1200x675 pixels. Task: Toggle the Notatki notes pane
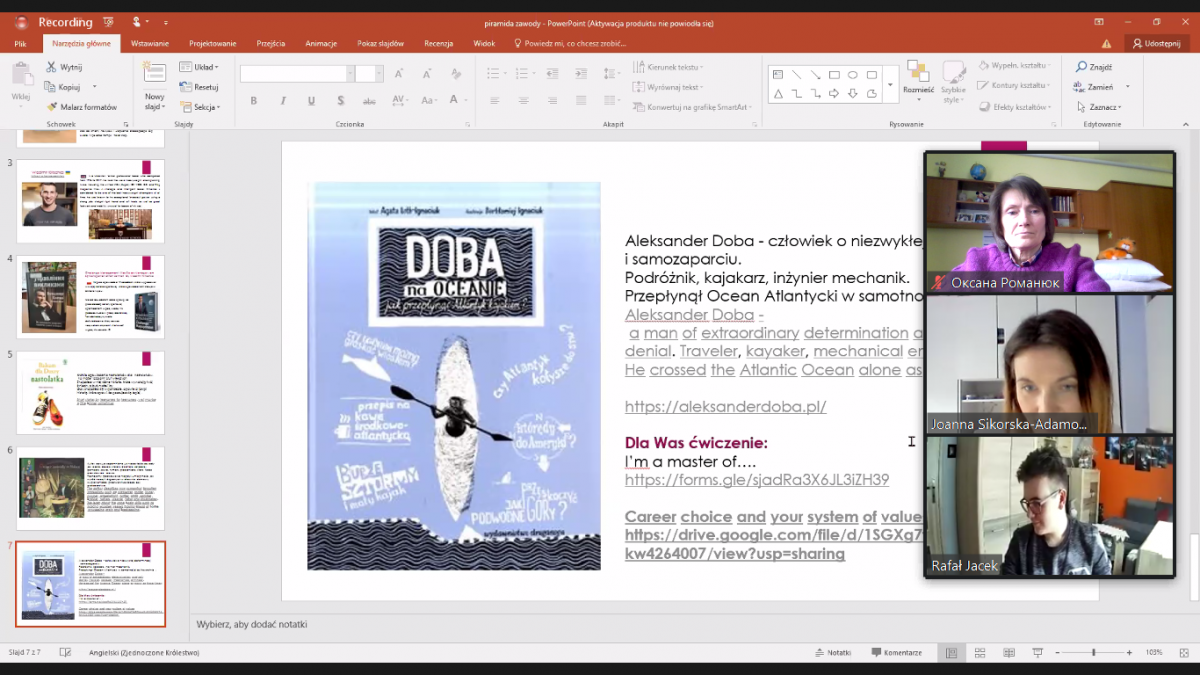pos(832,652)
